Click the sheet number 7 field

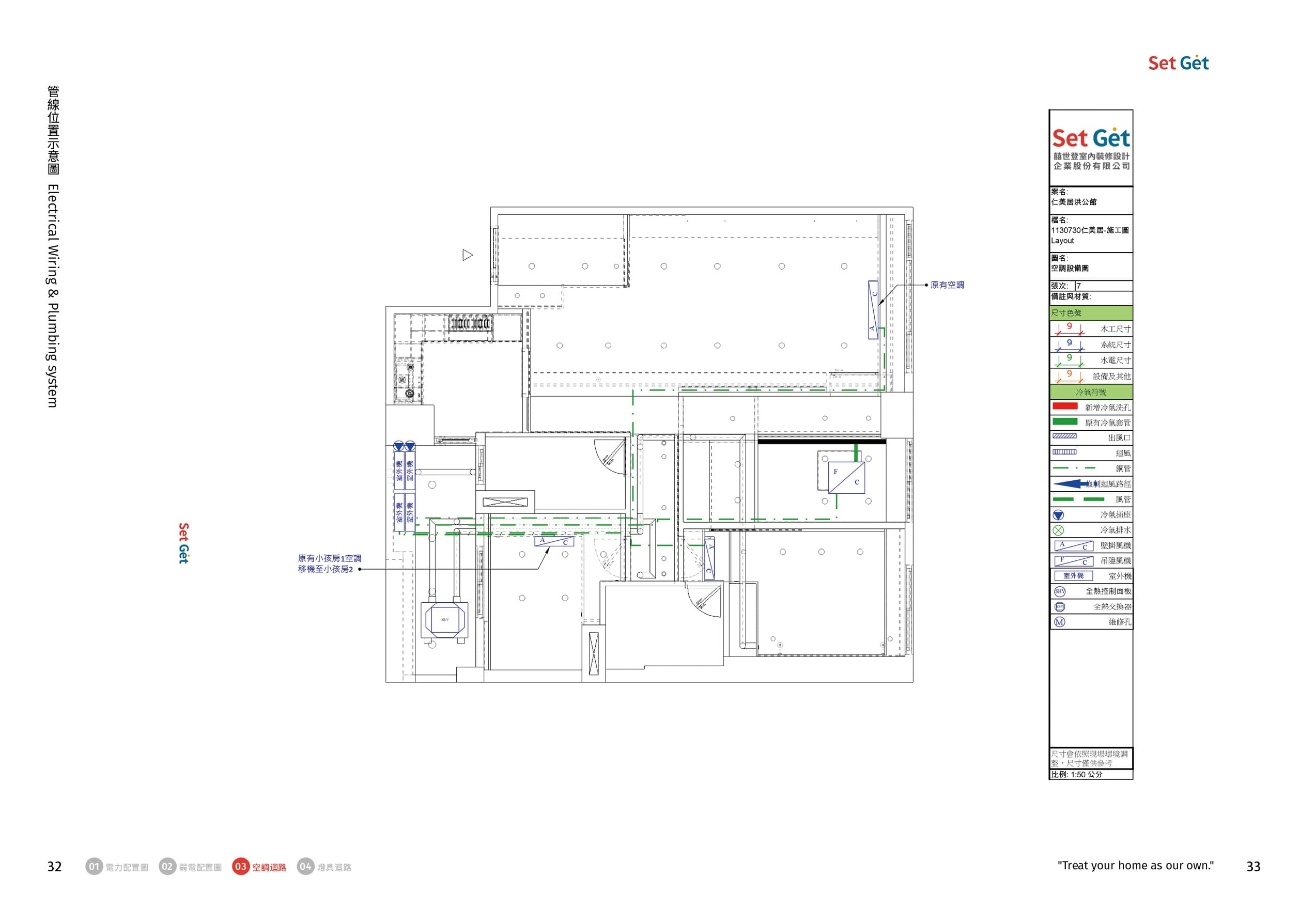coord(1103,286)
